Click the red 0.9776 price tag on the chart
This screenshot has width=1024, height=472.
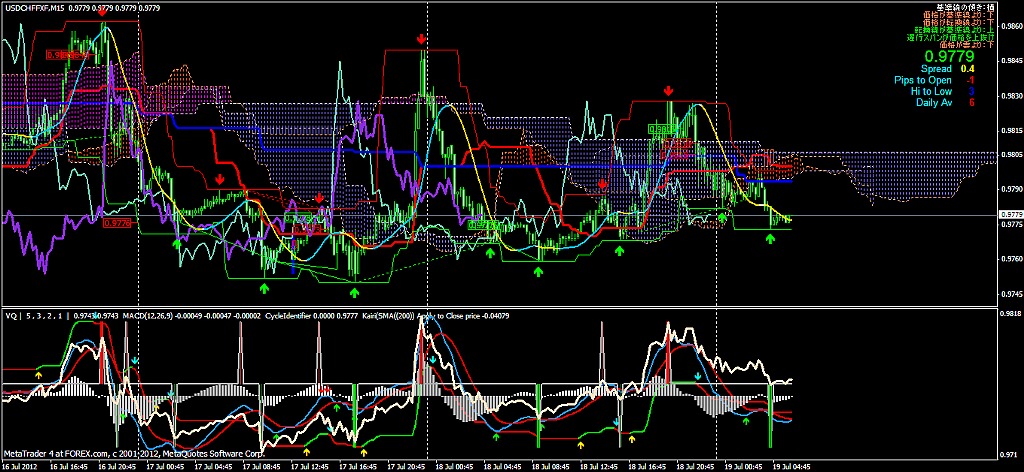coord(117,224)
